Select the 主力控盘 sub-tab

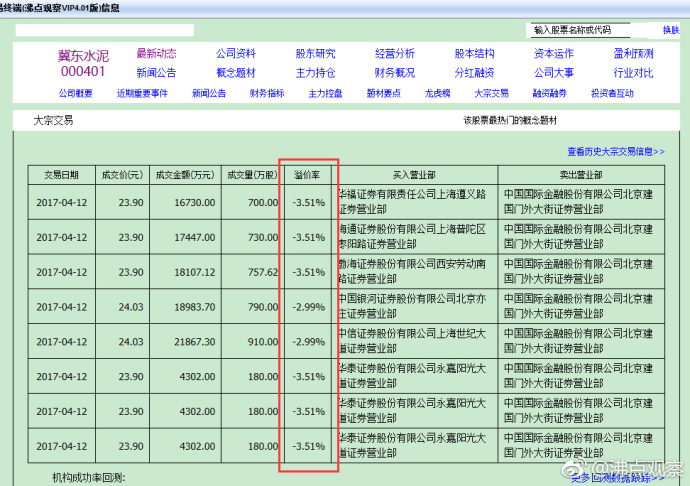[325, 93]
